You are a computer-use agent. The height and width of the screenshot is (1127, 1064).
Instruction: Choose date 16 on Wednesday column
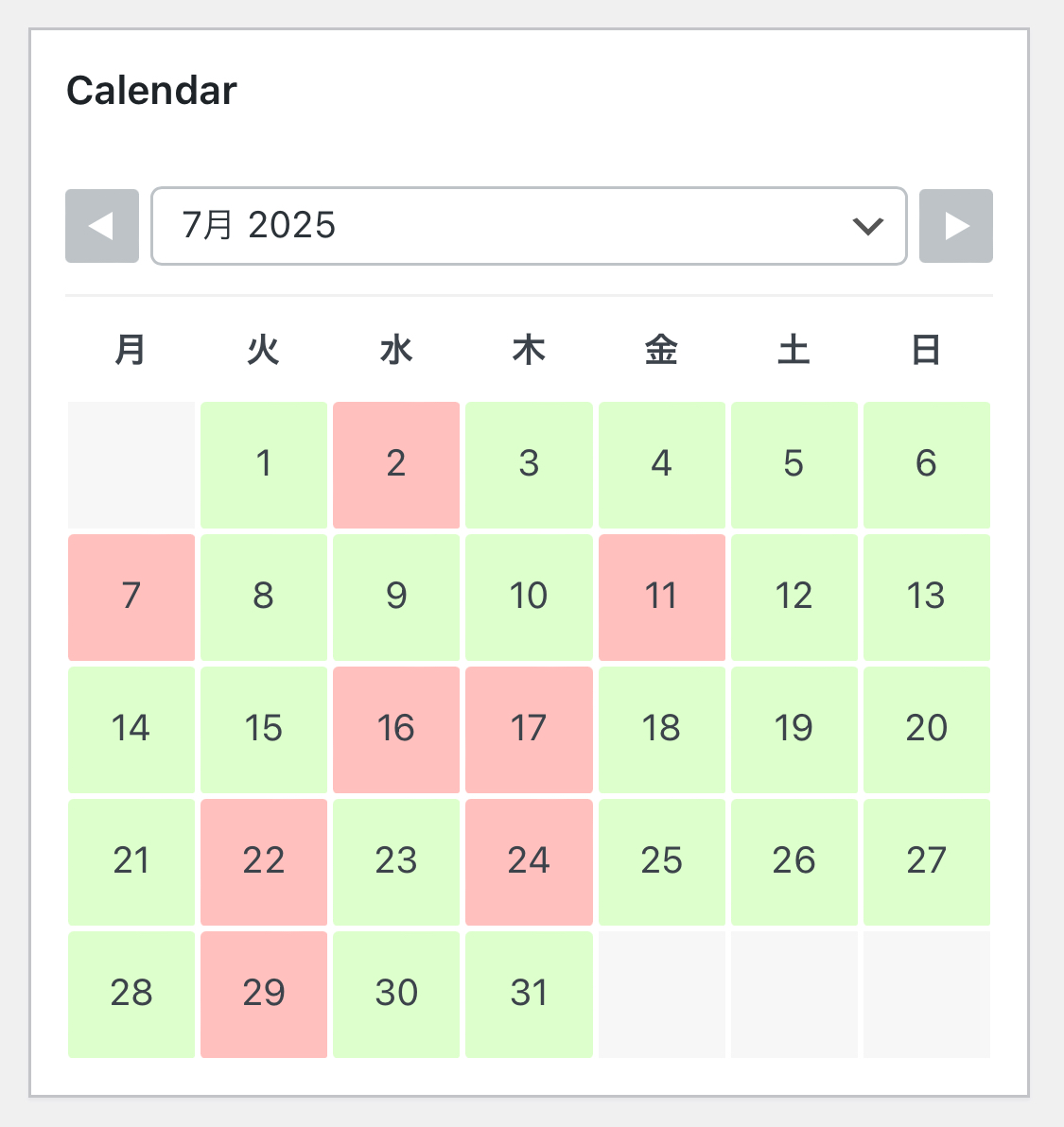click(x=396, y=730)
